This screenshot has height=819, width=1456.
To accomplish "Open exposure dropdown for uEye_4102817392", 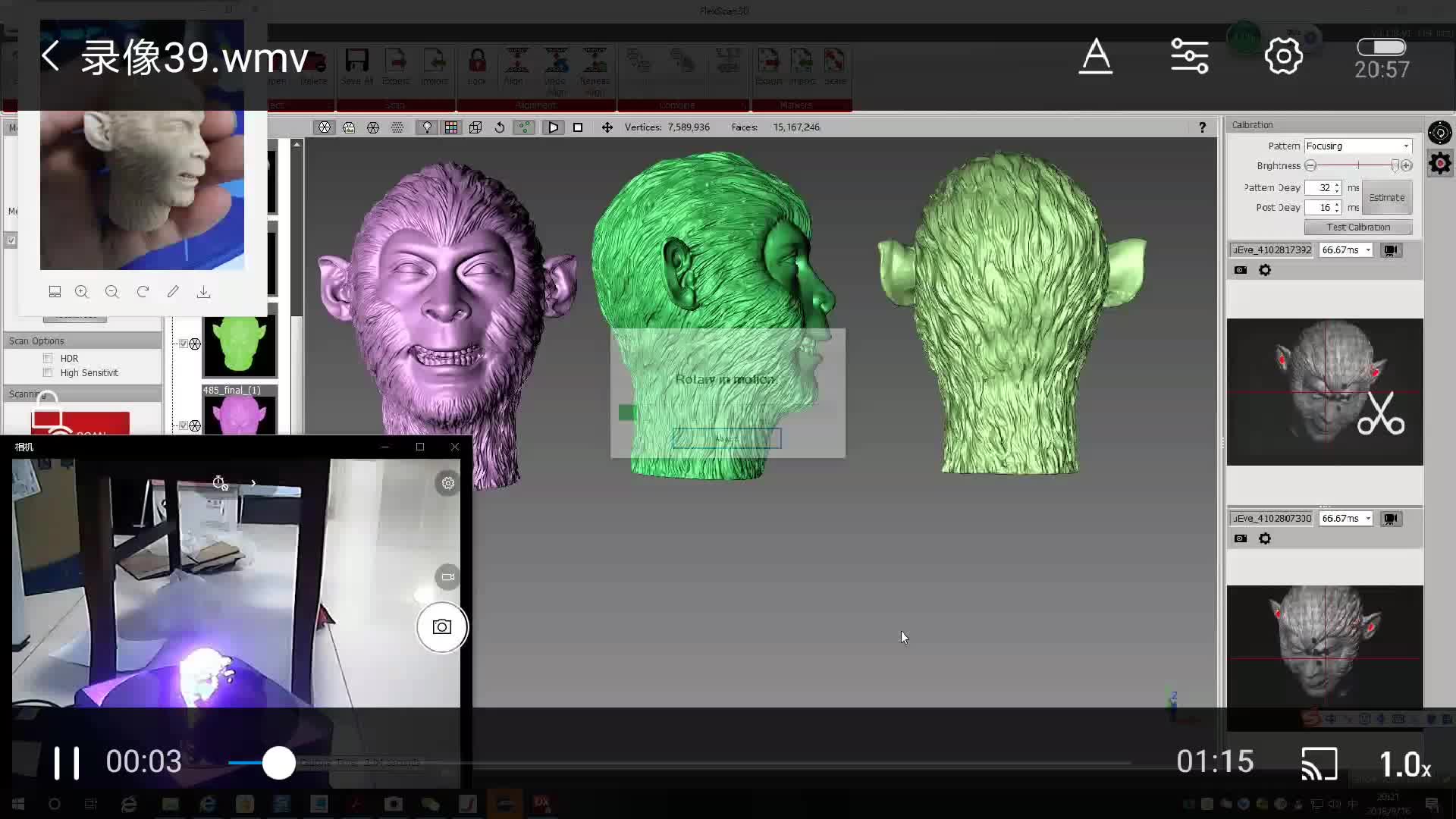I will [1346, 249].
